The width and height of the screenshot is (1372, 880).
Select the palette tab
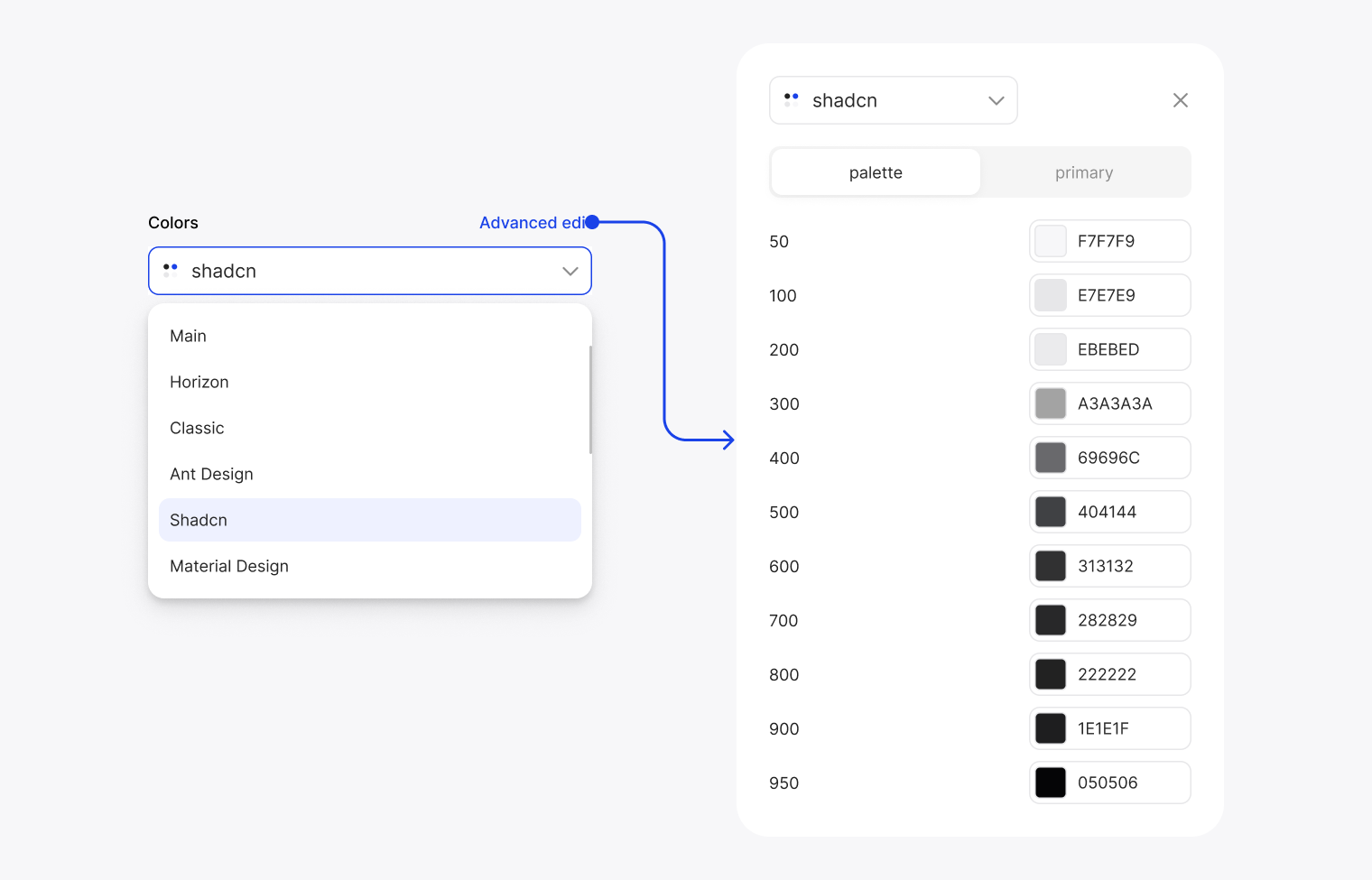tap(876, 172)
